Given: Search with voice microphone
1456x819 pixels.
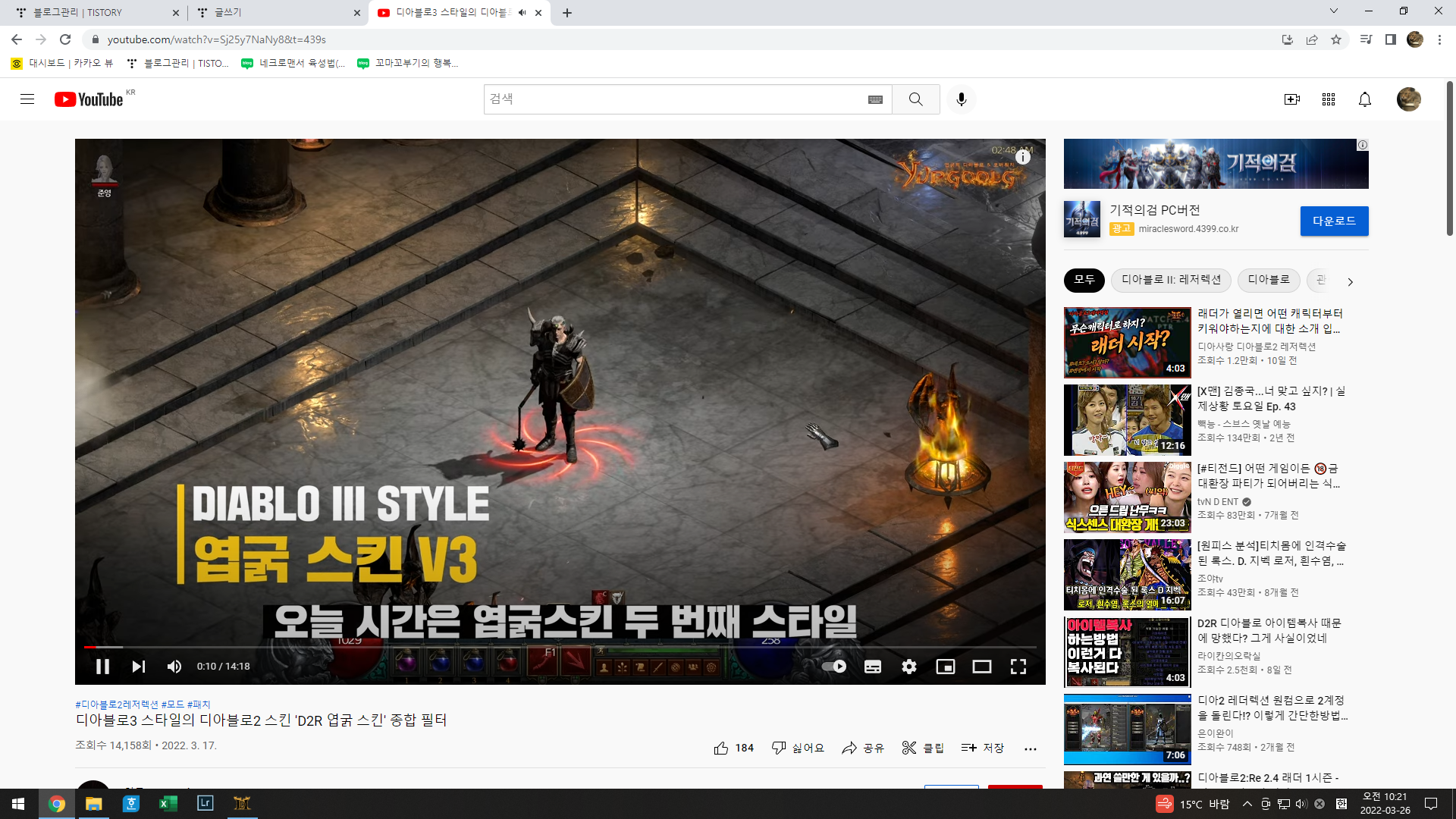Looking at the screenshot, I should click(961, 99).
